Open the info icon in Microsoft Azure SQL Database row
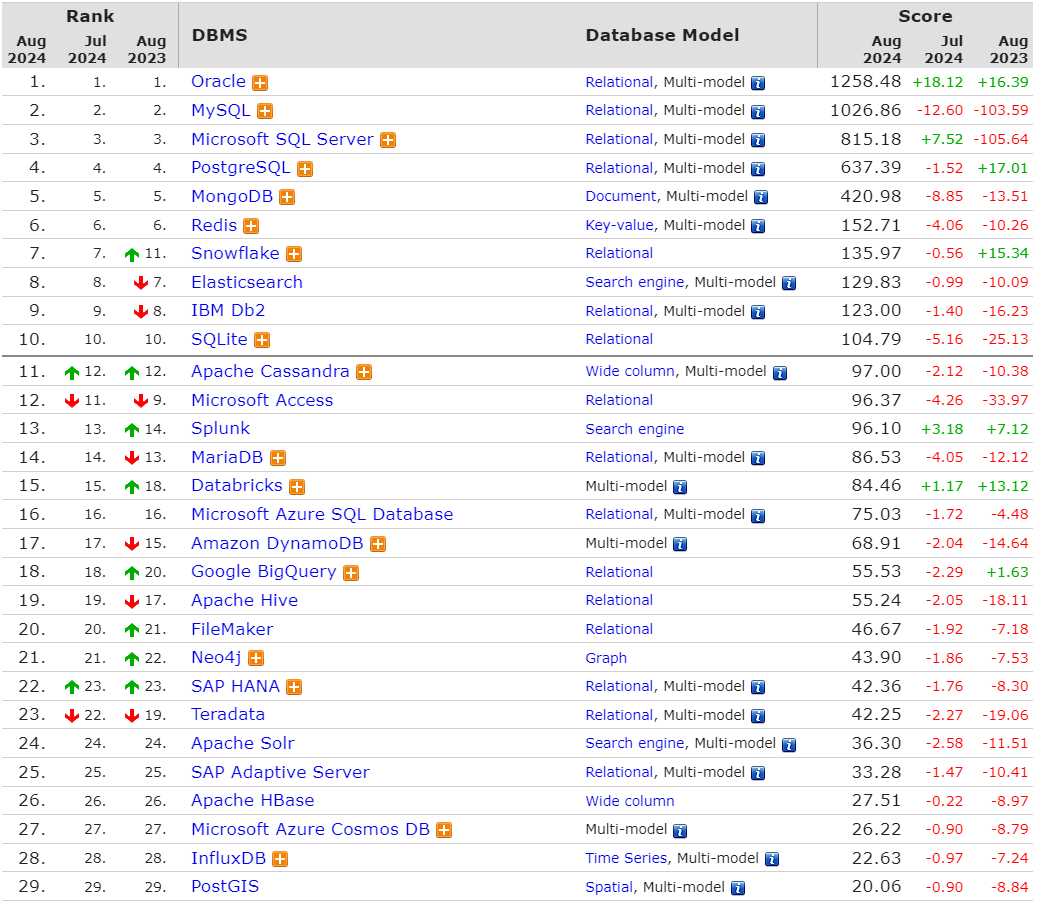Image resolution: width=1037 pixels, height=901 pixels. pyautogui.click(x=758, y=515)
